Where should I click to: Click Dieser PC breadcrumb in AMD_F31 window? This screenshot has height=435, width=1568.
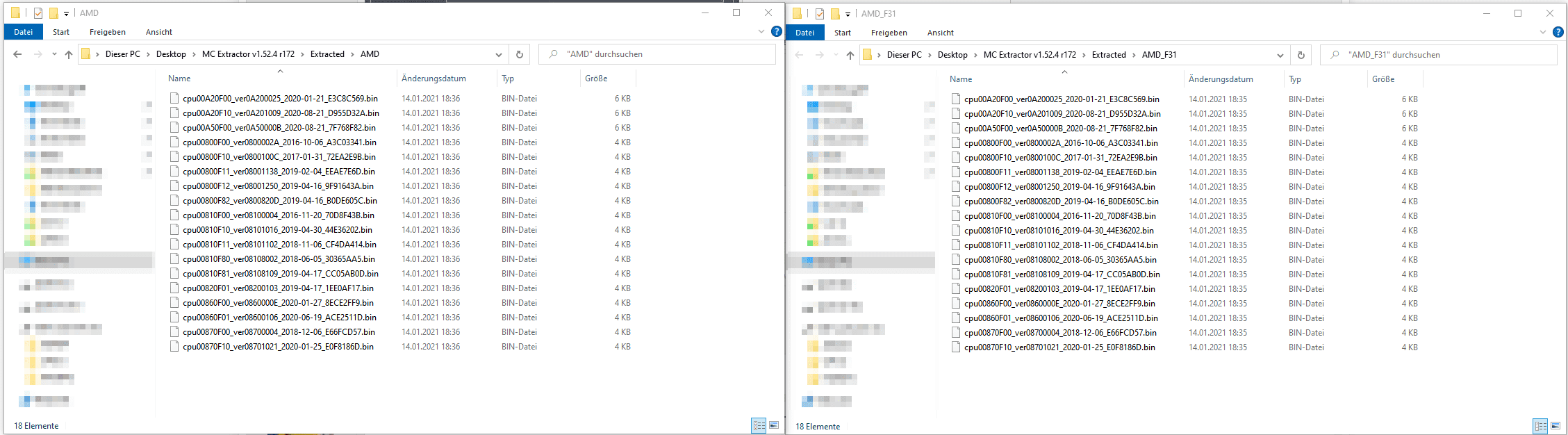point(905,55)
